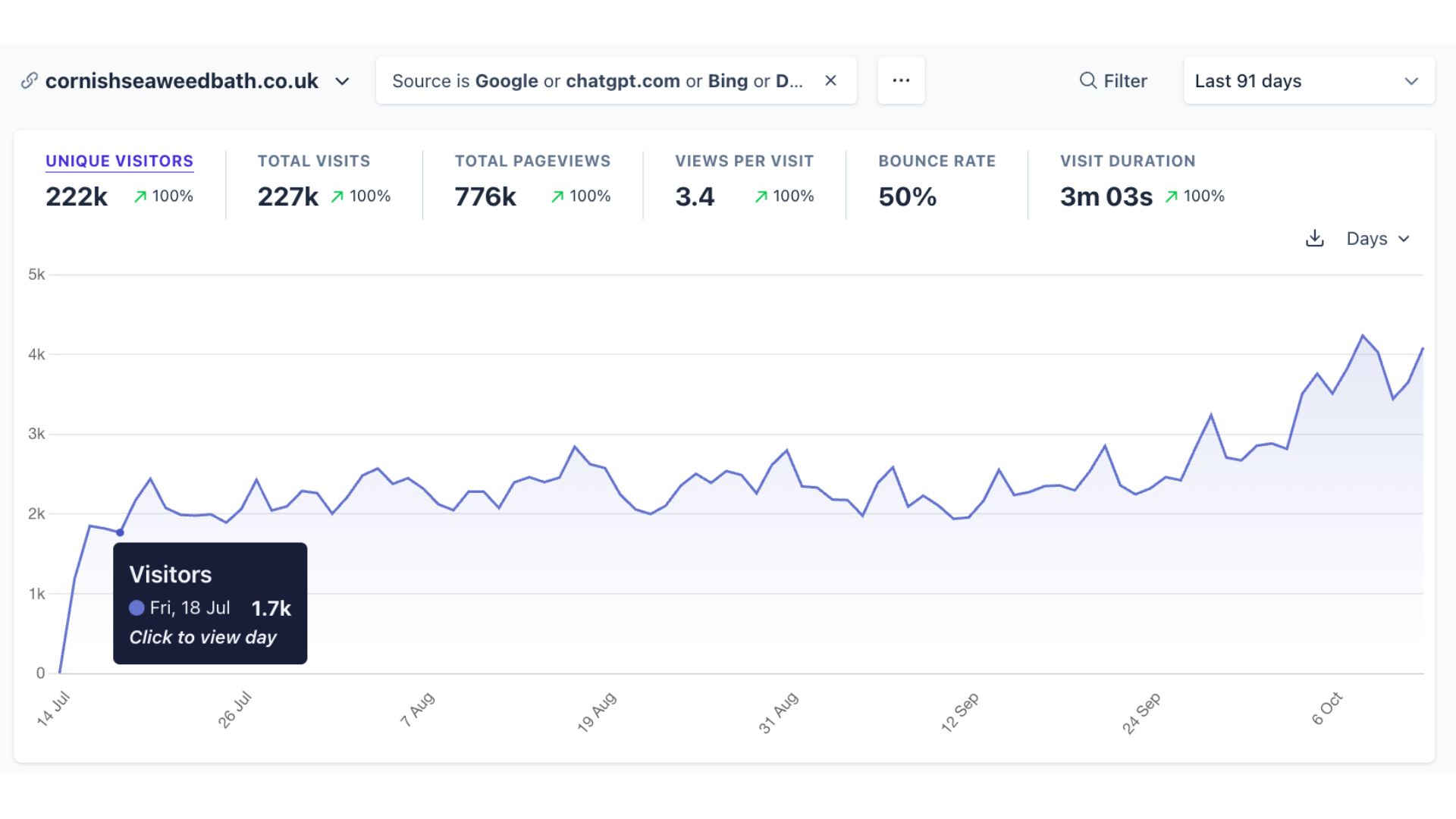Viewport: 1456px width, 819px height.
Task: Click the chart peak near 6 Oct
Action: click(1363, 334)
